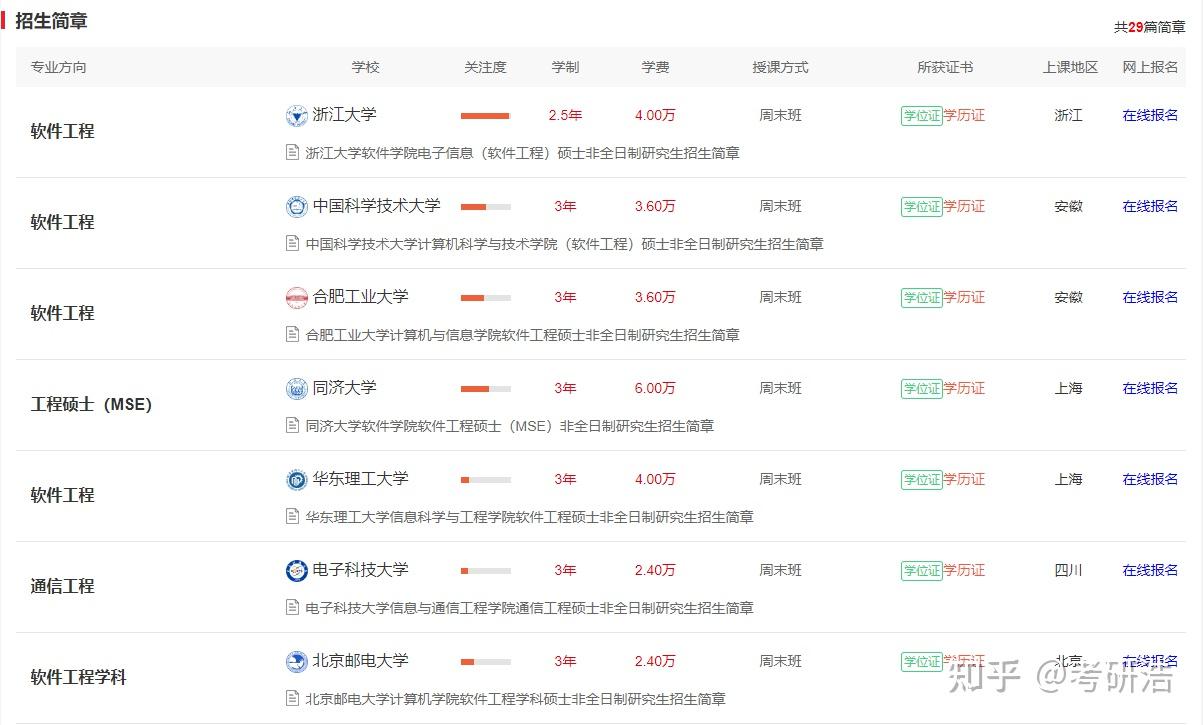Open 电子科技大学信息与通信工程学院 brochure link
Image resolution: width=1203 pixels, height=725 pixels.
pos(529,608)
